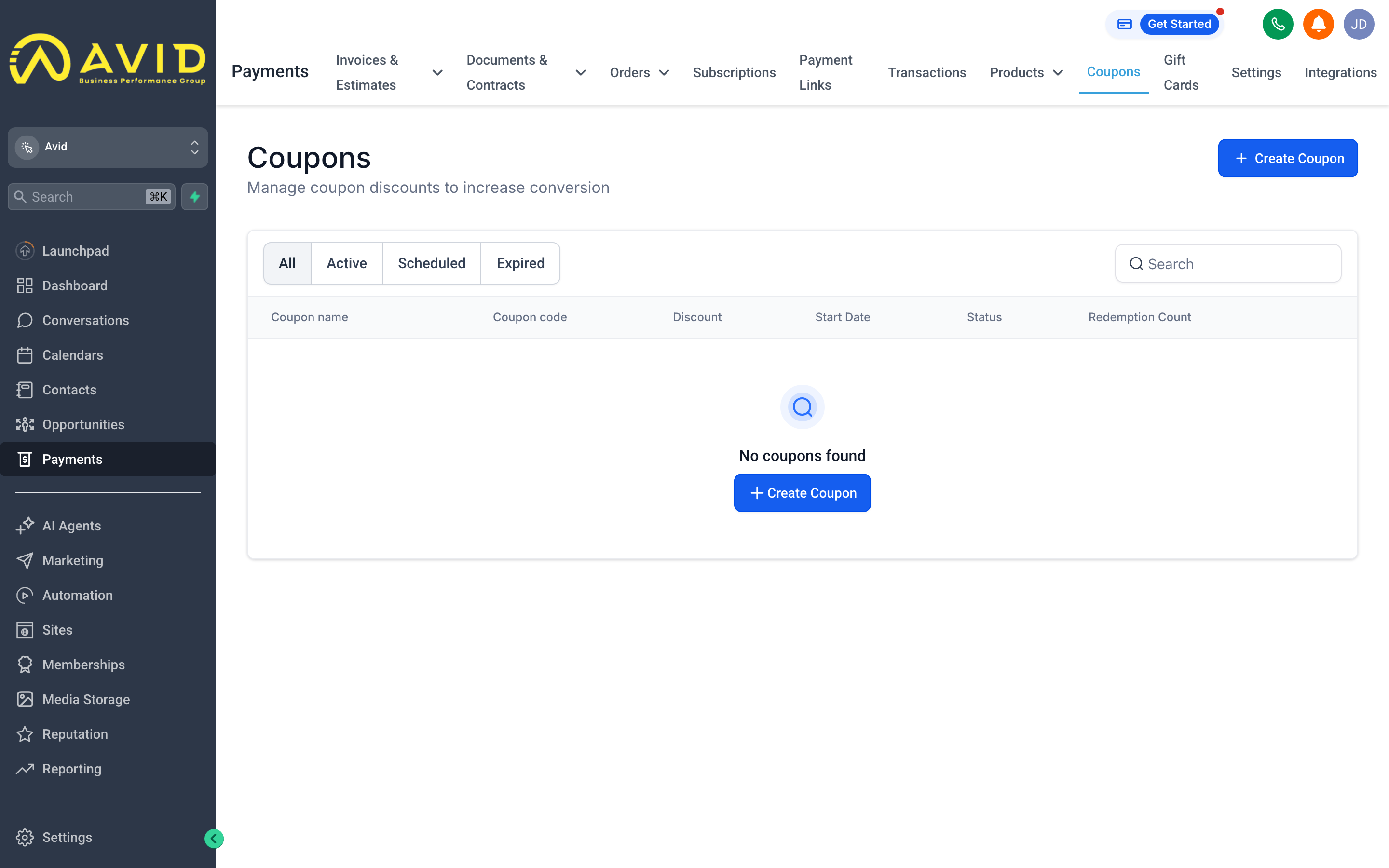1389x868 pixels.
Task: Click the Opportunities icon in sidebar
Action: 25,424
